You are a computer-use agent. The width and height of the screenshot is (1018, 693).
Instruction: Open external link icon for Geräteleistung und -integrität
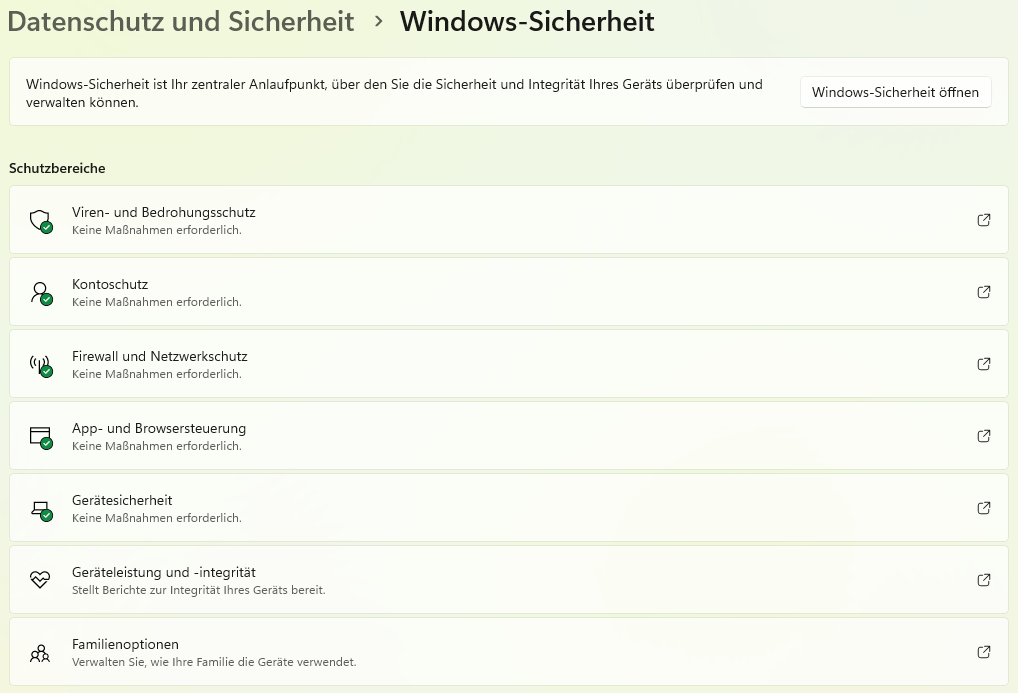click(x=984, y=580)
